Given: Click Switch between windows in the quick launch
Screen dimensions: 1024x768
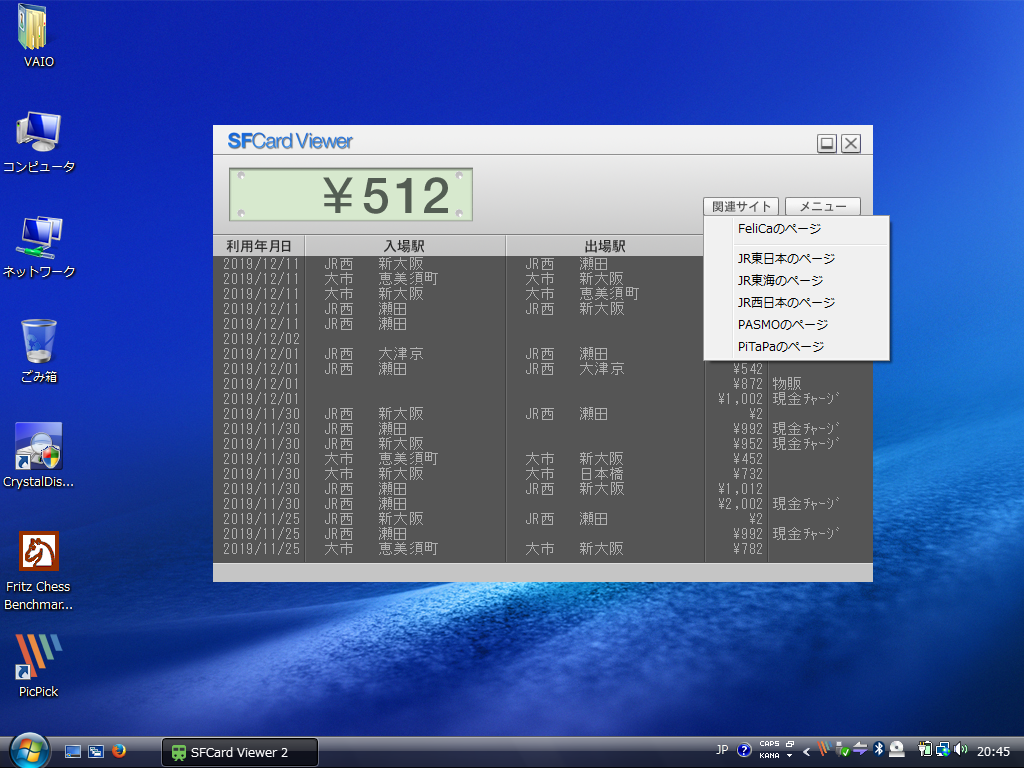Looking at the screenshot, I should click(x=96, y=752).
